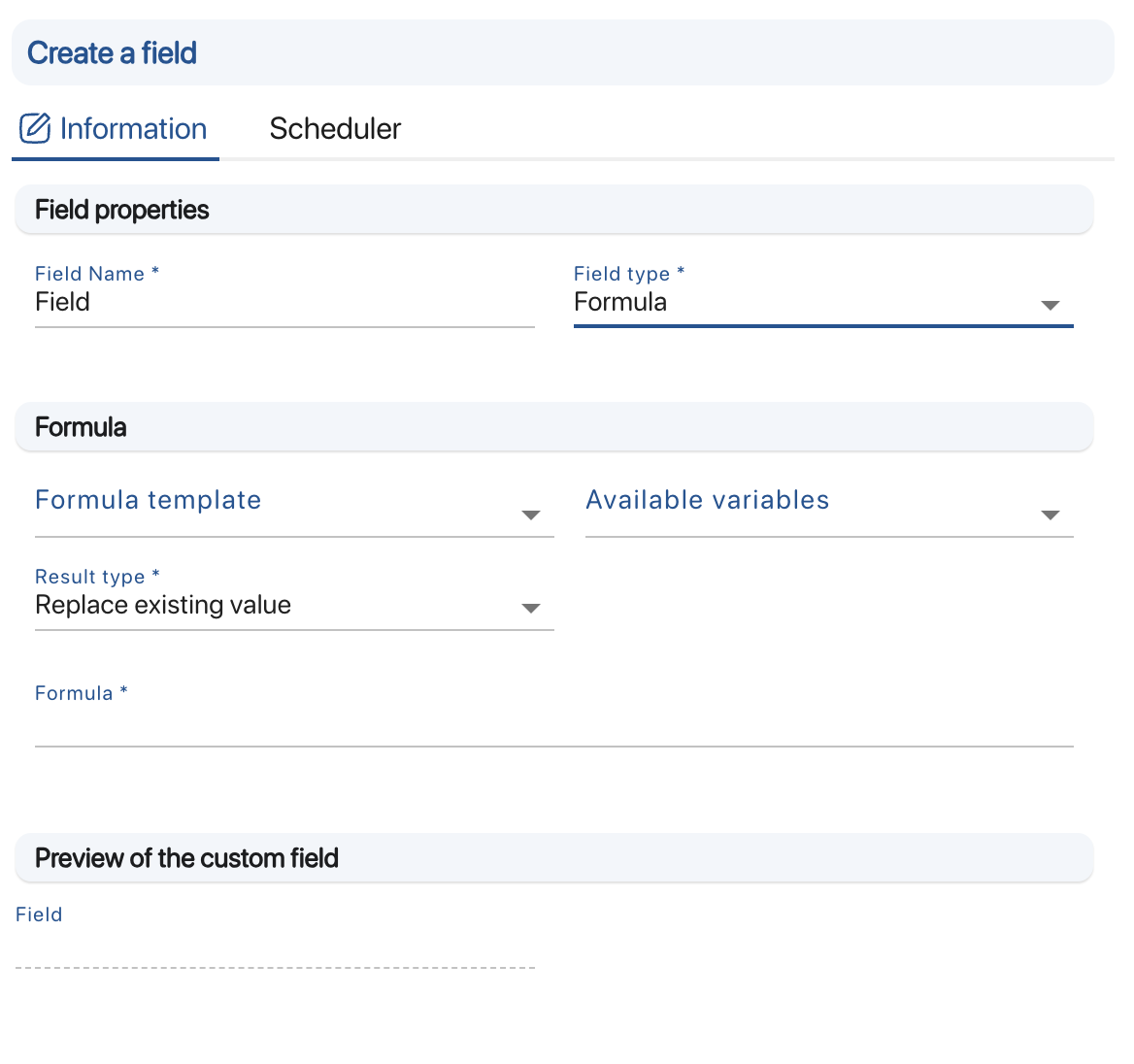
Task: Select the Replace existing value option
Action: point(162,606)
